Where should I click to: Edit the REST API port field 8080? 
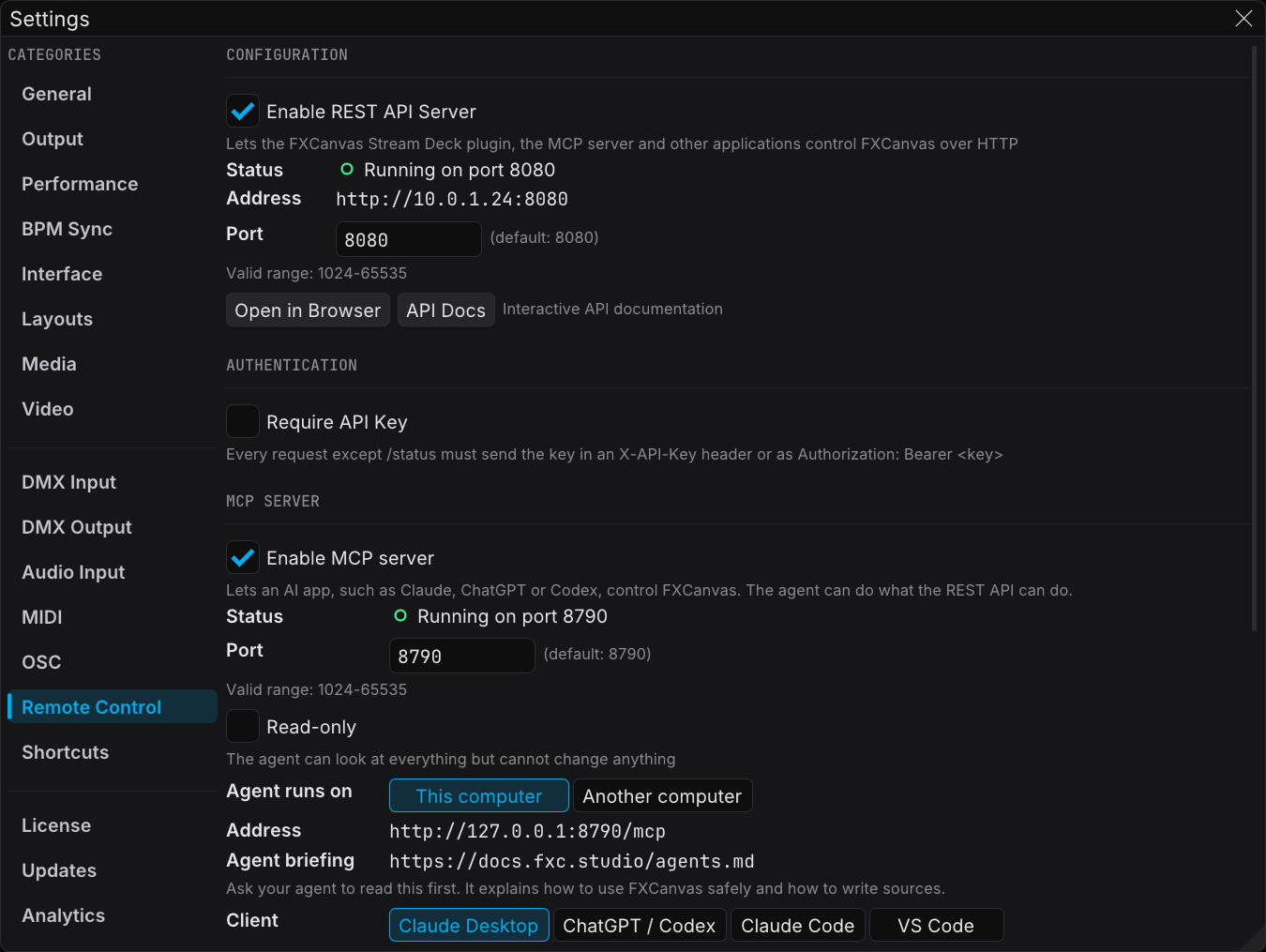click(x=409, y=239)
